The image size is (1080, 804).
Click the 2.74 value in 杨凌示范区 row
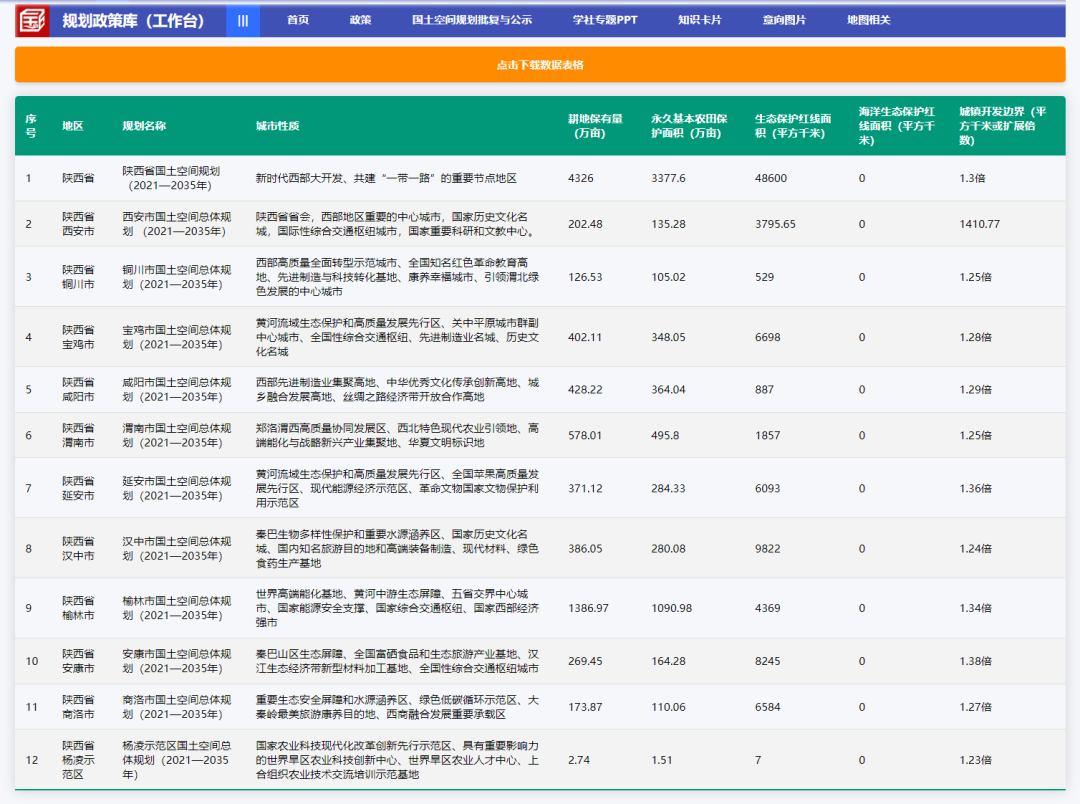[x=579, y=760]
